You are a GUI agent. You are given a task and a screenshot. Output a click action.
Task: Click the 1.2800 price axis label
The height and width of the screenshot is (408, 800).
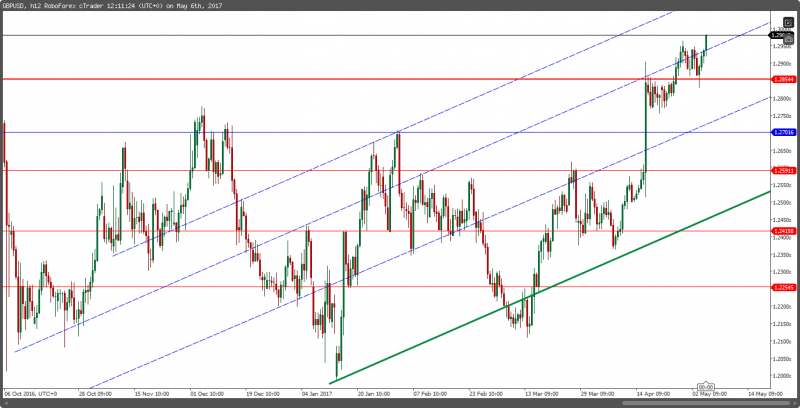click(x=780, y=98)
